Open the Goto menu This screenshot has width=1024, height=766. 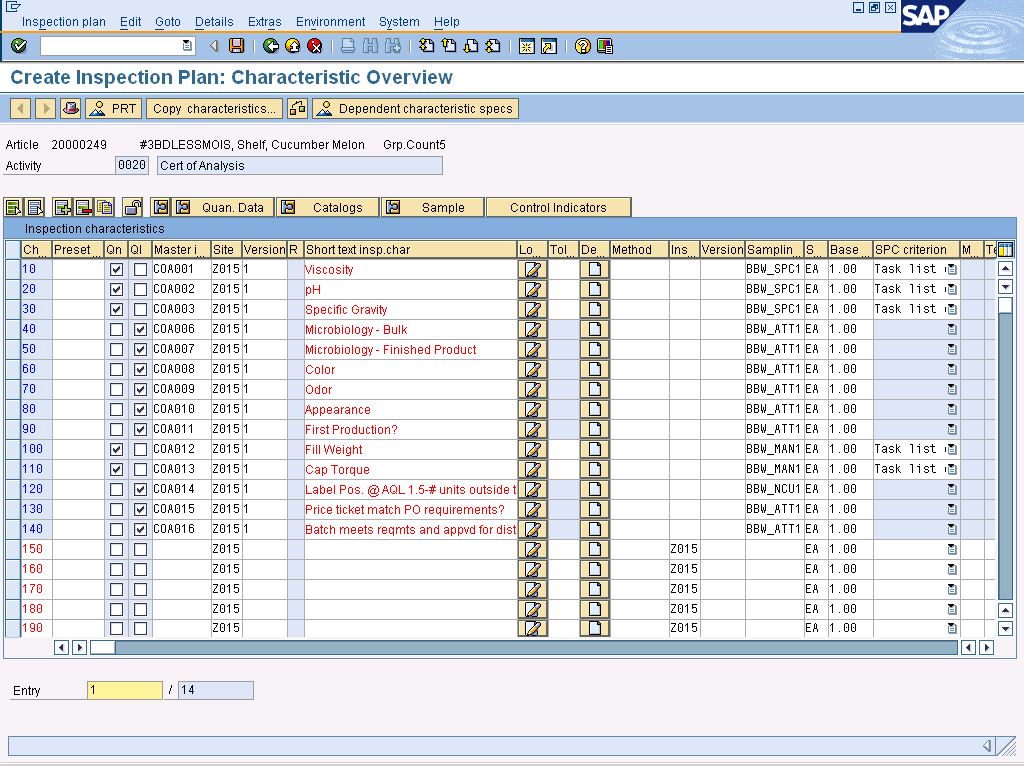(x=168, y=22)
